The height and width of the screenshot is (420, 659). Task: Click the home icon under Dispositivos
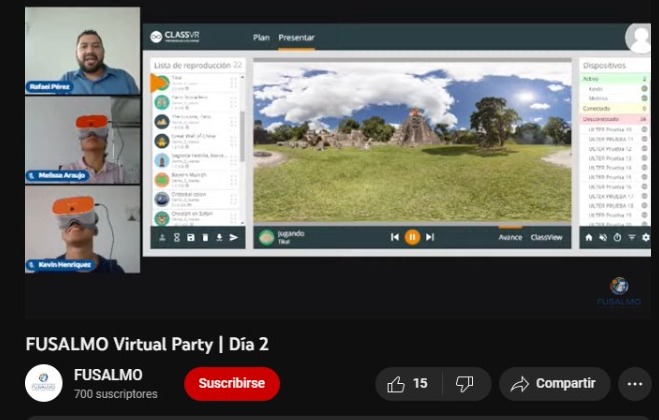589,237
